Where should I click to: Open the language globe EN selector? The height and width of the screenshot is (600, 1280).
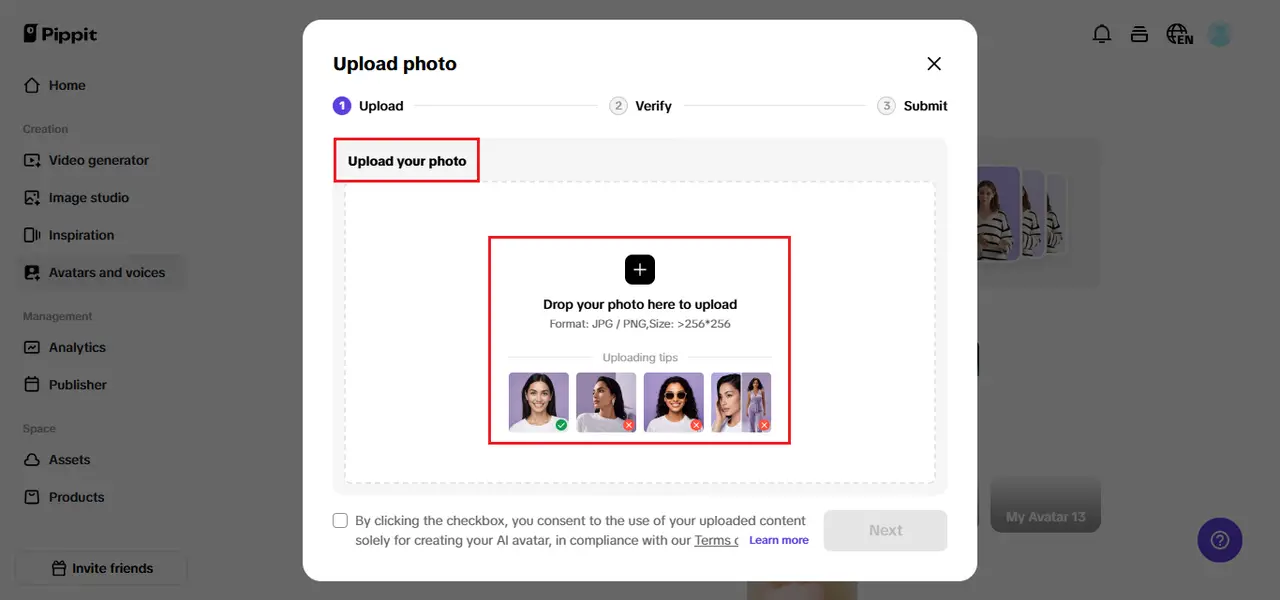click(x=1179, y=34)
